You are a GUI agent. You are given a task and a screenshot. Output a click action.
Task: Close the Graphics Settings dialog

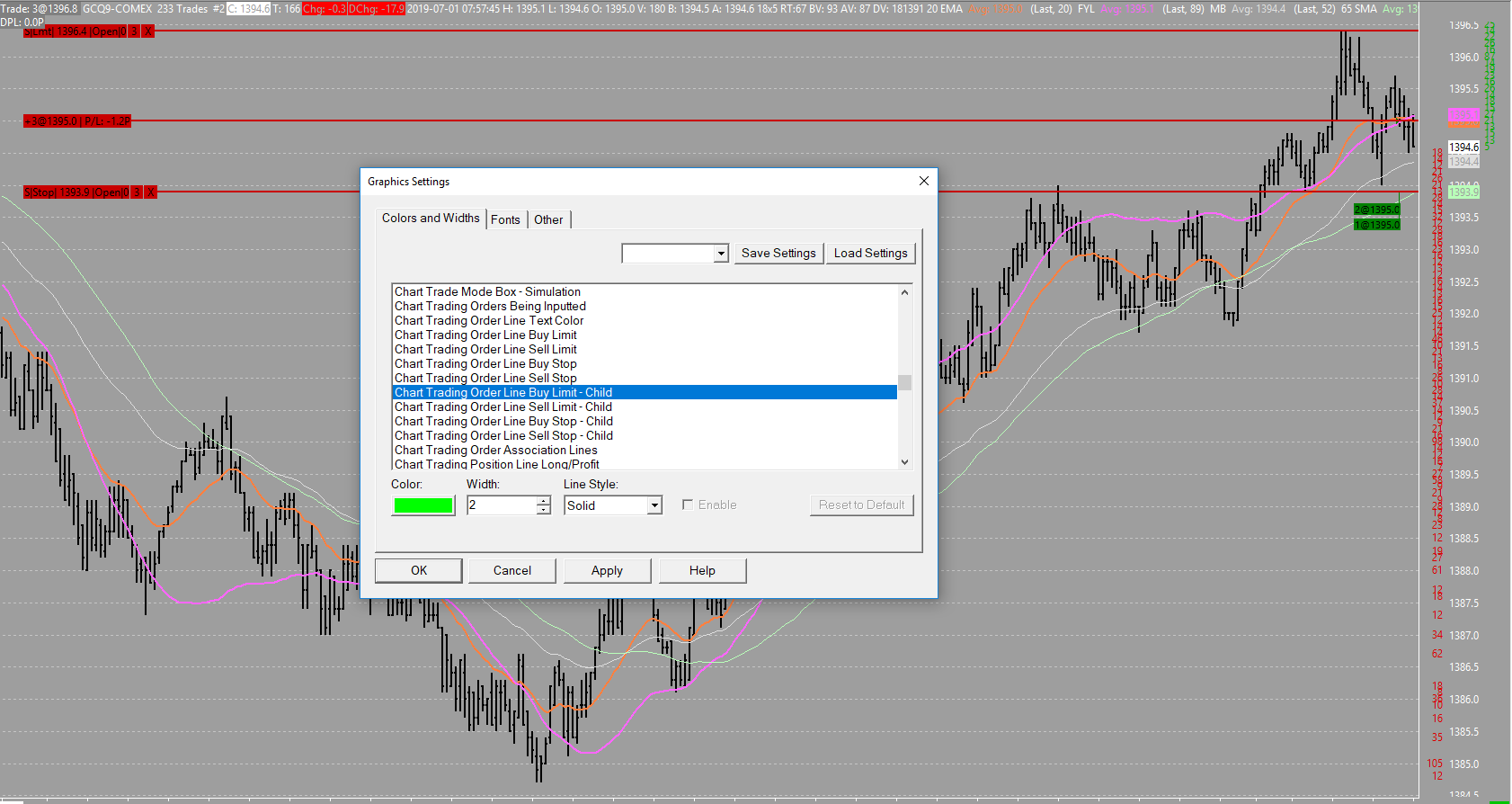[x=923, y=181]
